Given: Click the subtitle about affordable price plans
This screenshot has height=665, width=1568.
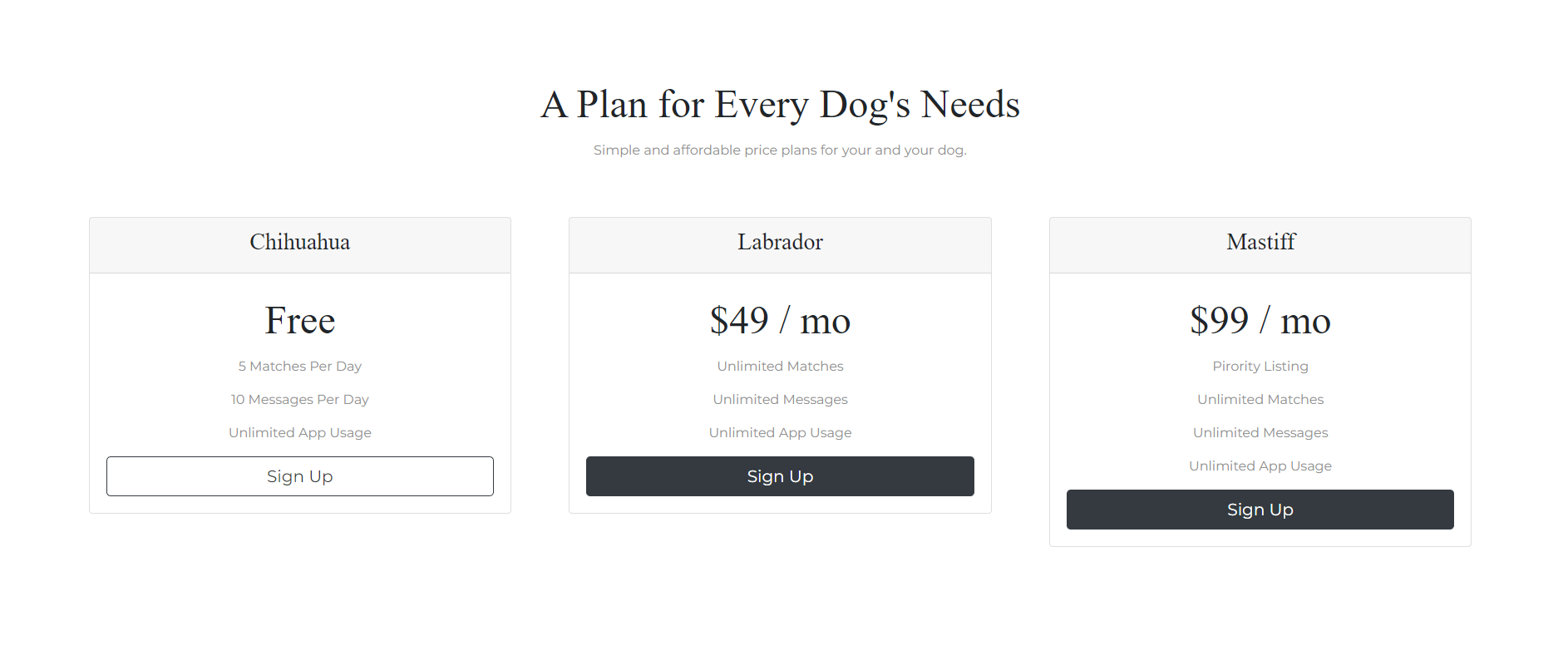Looking at the screenshot, I should tap(780, 150).
